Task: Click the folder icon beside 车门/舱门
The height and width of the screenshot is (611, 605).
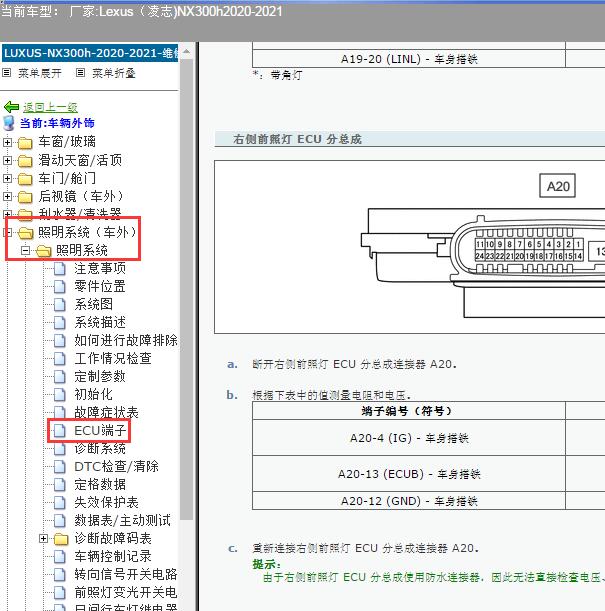Action: pyautogui.click(x=25, y=179)
